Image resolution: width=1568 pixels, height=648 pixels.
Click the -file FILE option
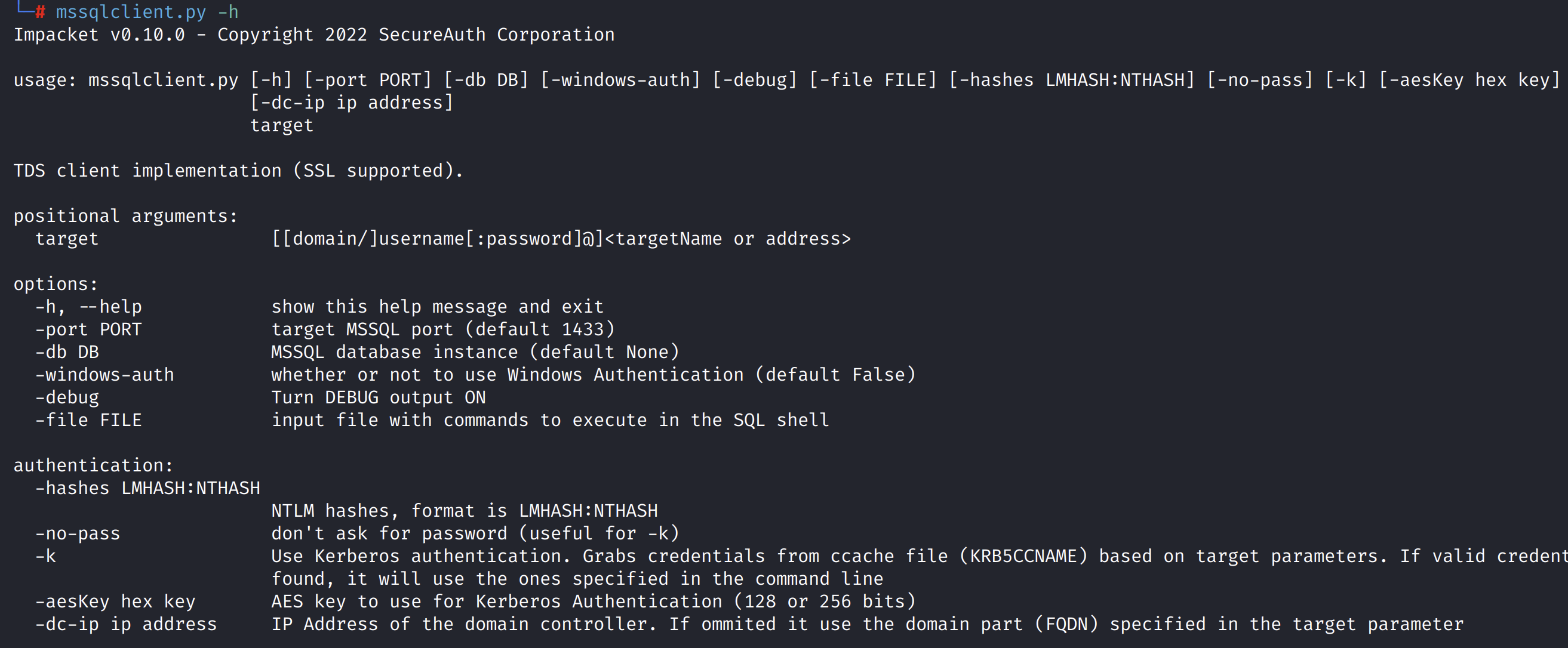coord(88,420)
